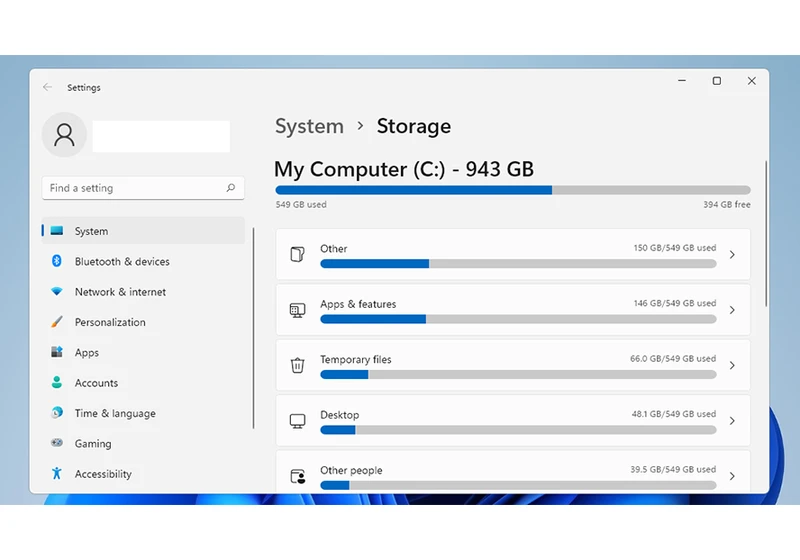
Task: Click the main content vertical scrollbar
Action: [766, 234]
